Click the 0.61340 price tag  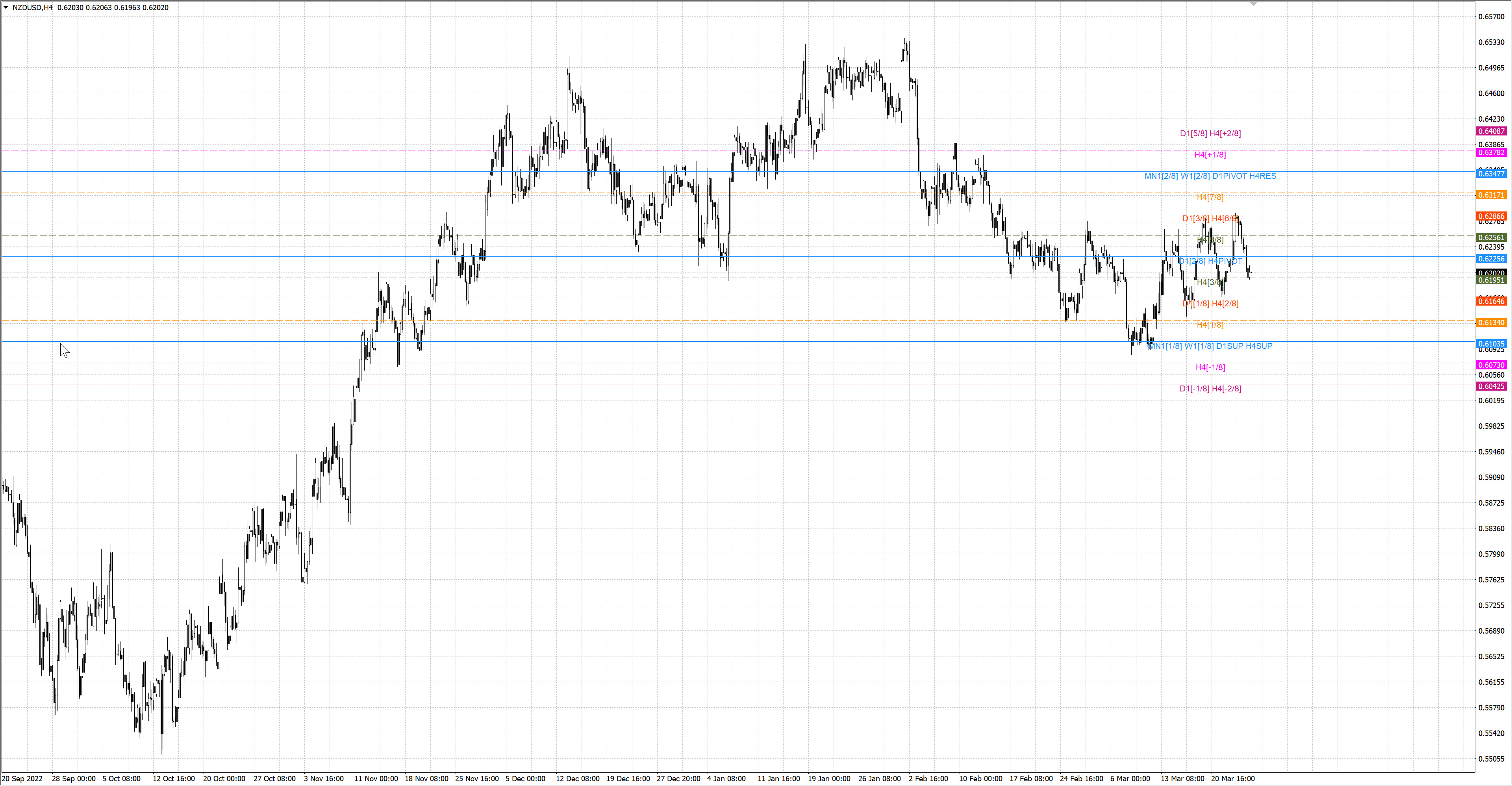(1492, 323)
